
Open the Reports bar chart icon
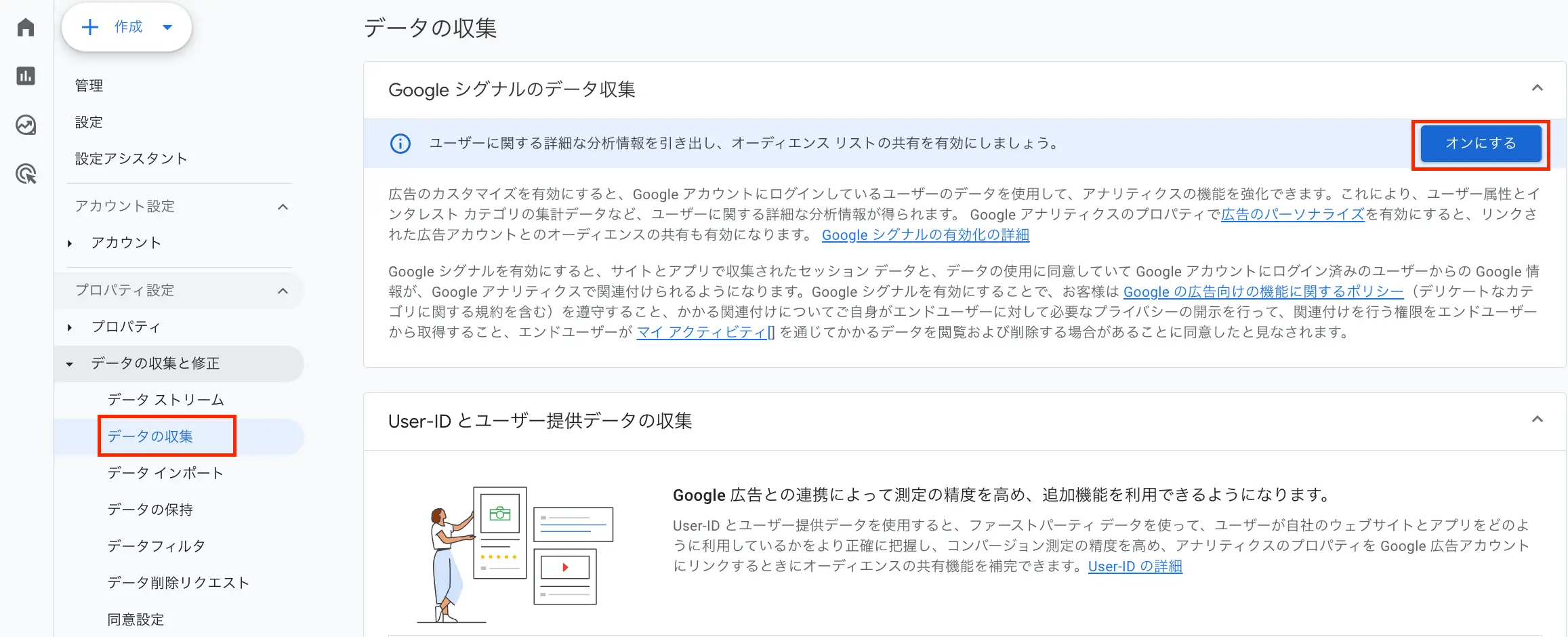pos(26,76)
